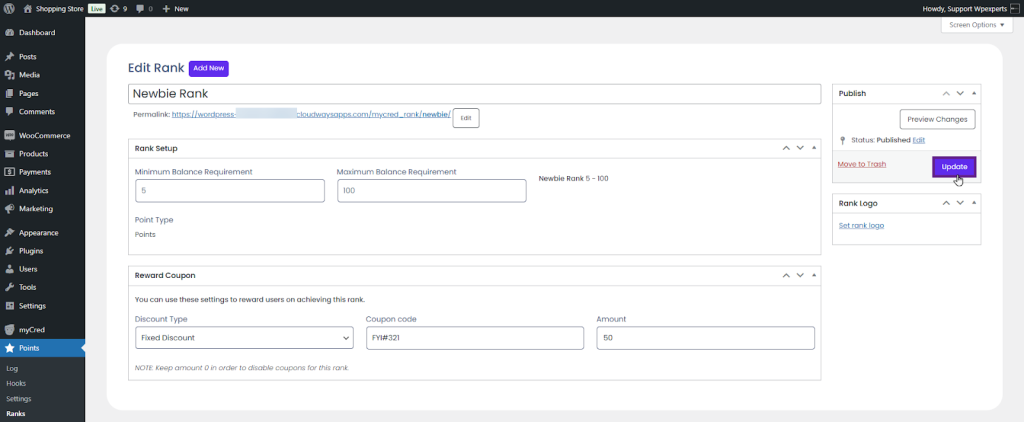Click the WordPress logo icon
The height and width of the screenshot is (422, 1024).
click(10, 8)
